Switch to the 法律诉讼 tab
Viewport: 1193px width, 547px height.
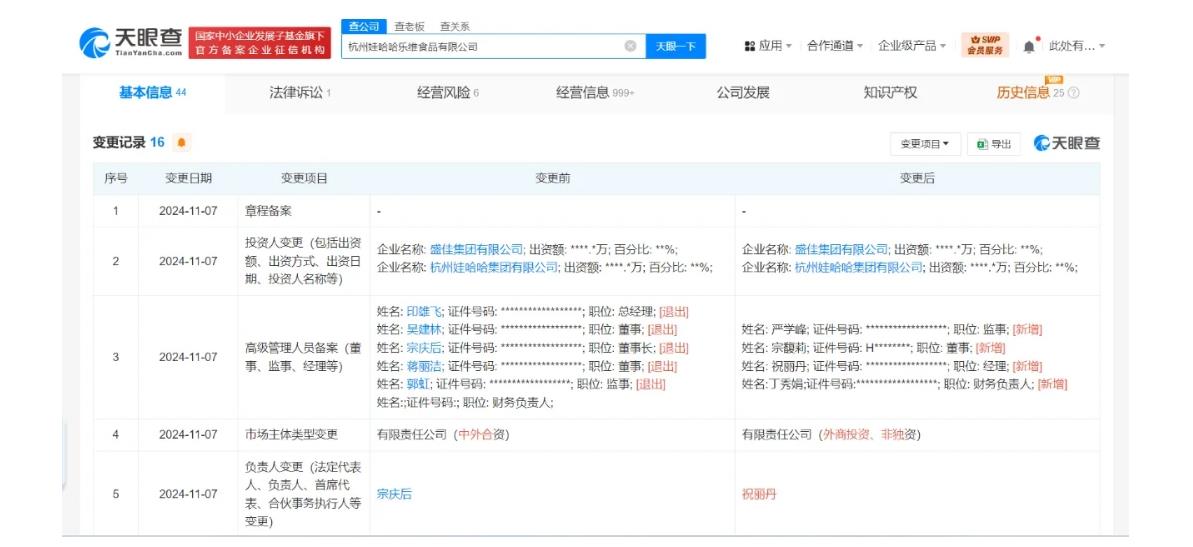[300, 93]
